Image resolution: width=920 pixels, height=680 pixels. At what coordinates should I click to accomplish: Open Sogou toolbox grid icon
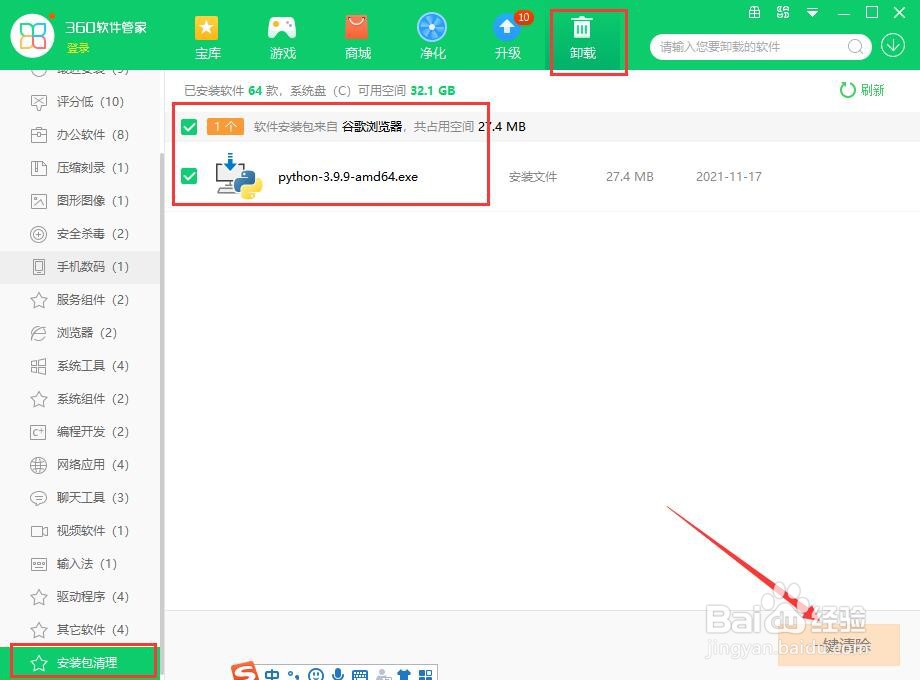(x=425, y=675)
